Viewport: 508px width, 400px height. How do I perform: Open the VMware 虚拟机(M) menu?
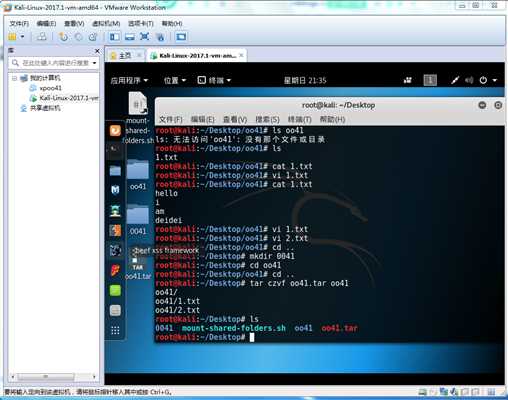pos(106,24)
